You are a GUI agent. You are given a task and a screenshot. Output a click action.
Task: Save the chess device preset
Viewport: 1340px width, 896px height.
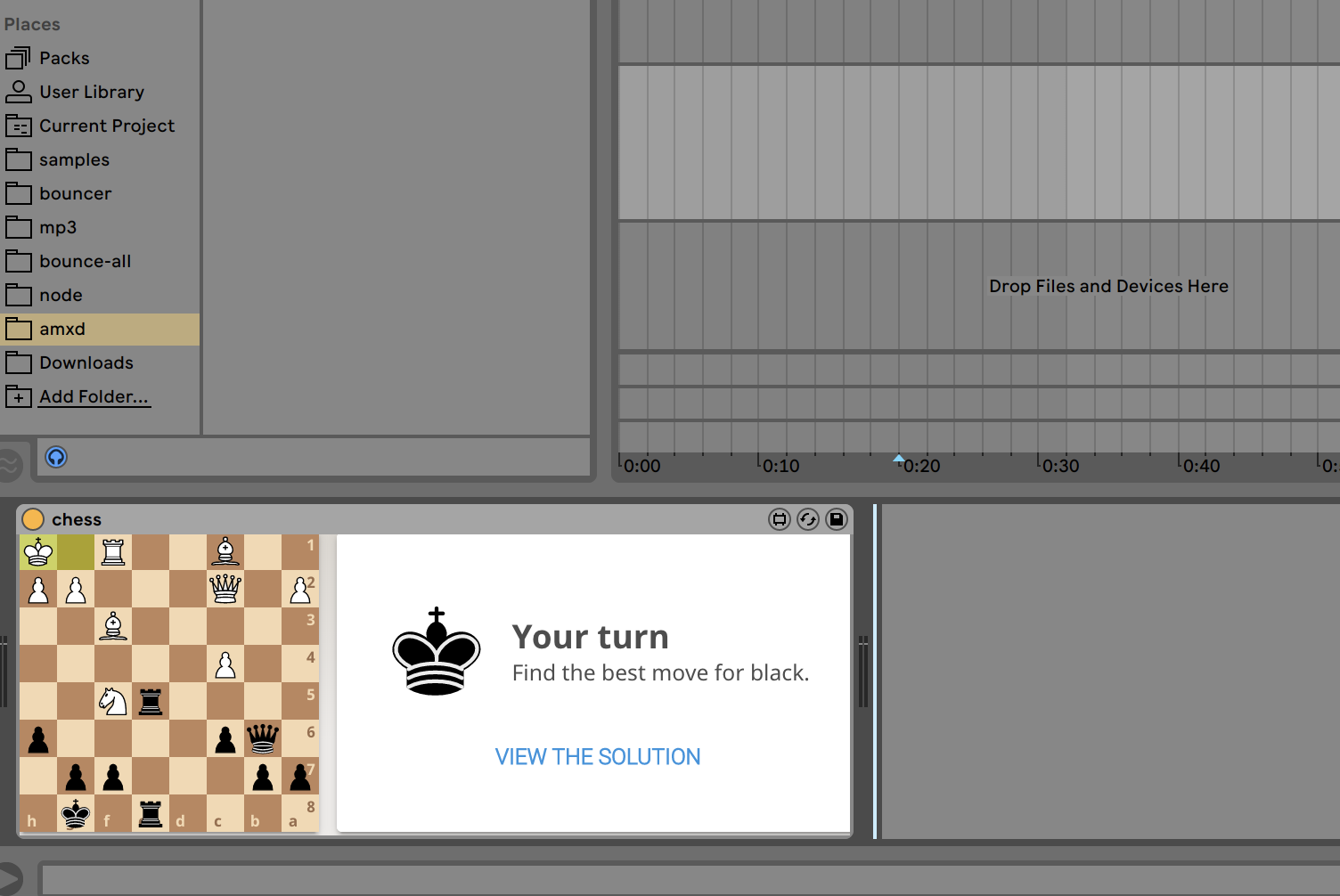pos(837,519)
